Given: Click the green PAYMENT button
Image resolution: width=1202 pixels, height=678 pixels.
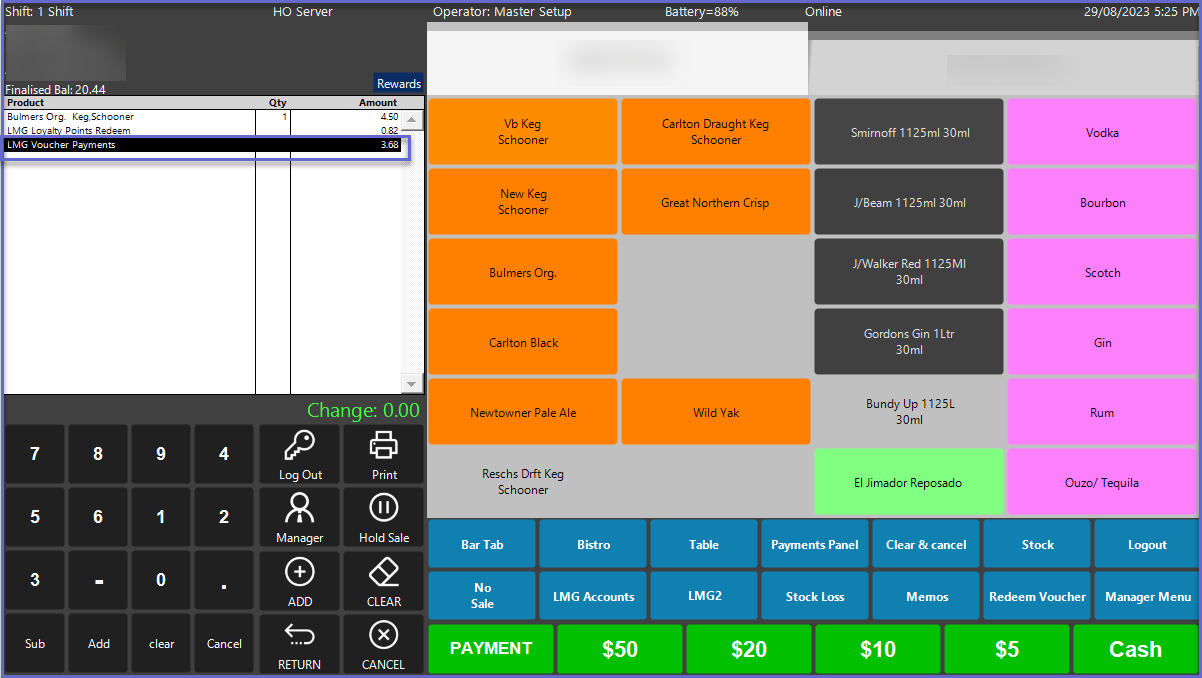Looking at the screenshot, I should coord(491,649).
